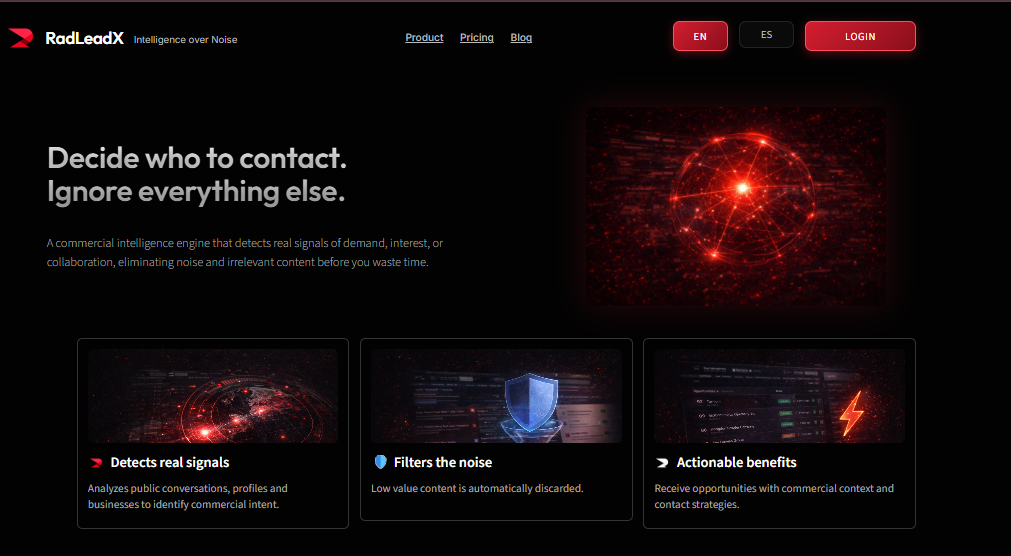The width and height of the screenshot is (1011, 556).
Task: Select the Detects real signals card heading
Action: [x=170, y=462]
